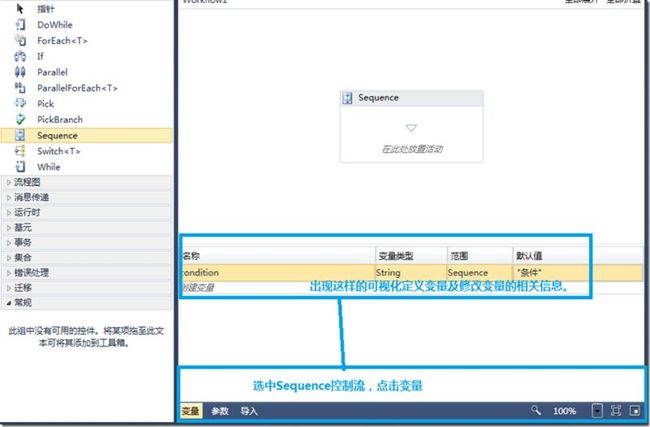Click the 范围 column header
The width and height of the screenshot is (650, 427).
[480, 256]
